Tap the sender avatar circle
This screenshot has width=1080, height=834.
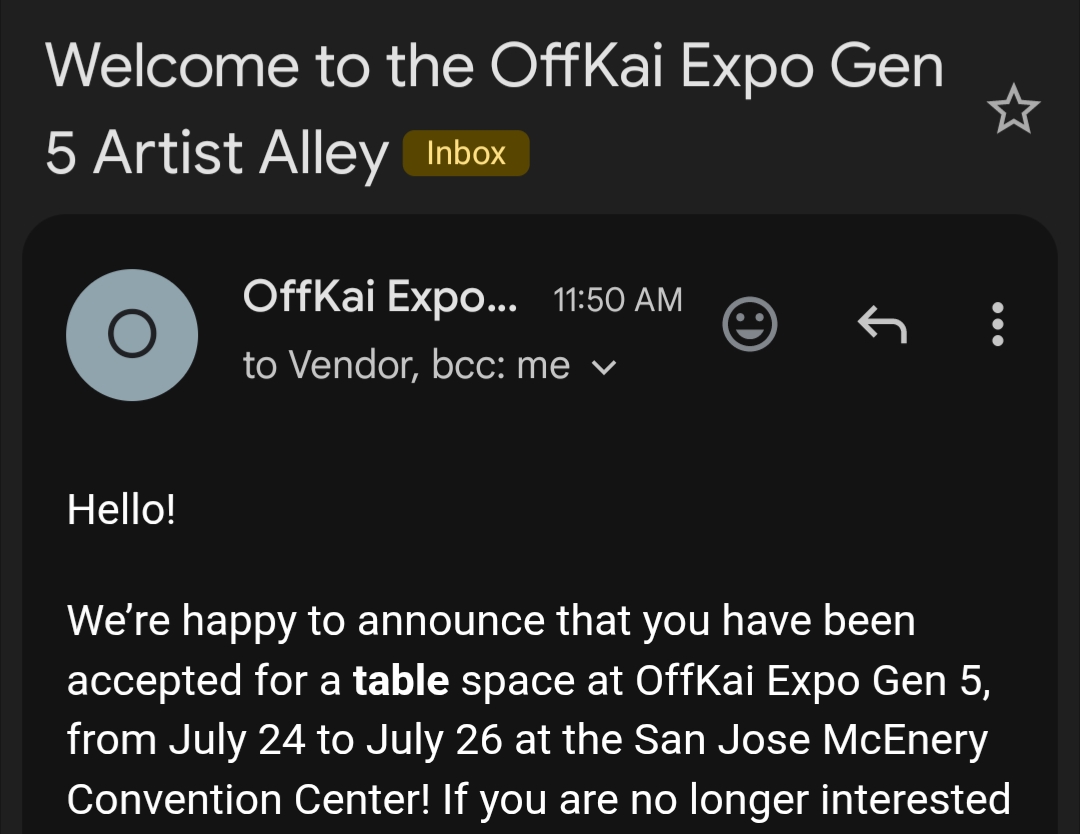coord(132,335)
